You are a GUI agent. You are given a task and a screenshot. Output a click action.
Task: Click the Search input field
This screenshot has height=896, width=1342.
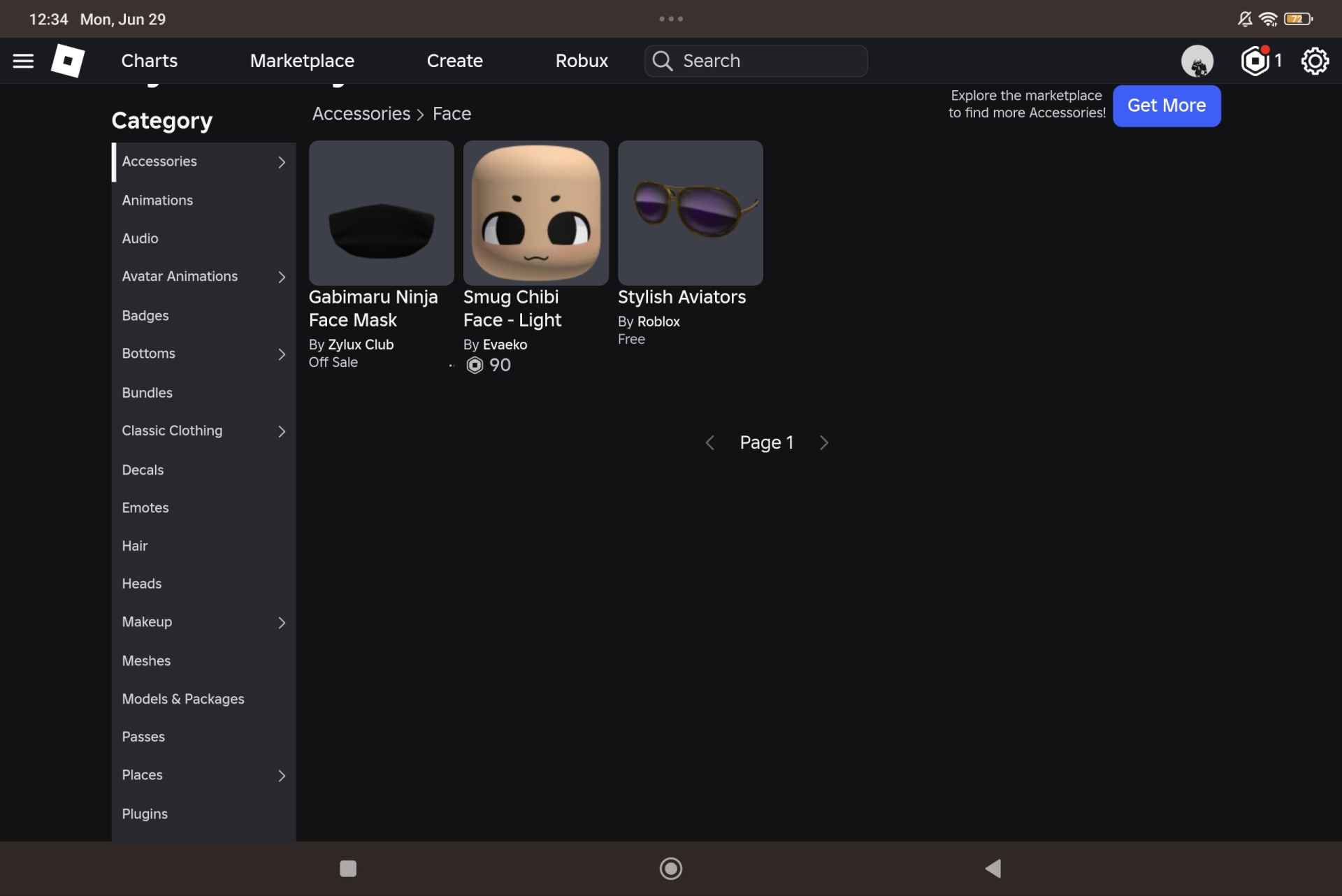(756, 61)
